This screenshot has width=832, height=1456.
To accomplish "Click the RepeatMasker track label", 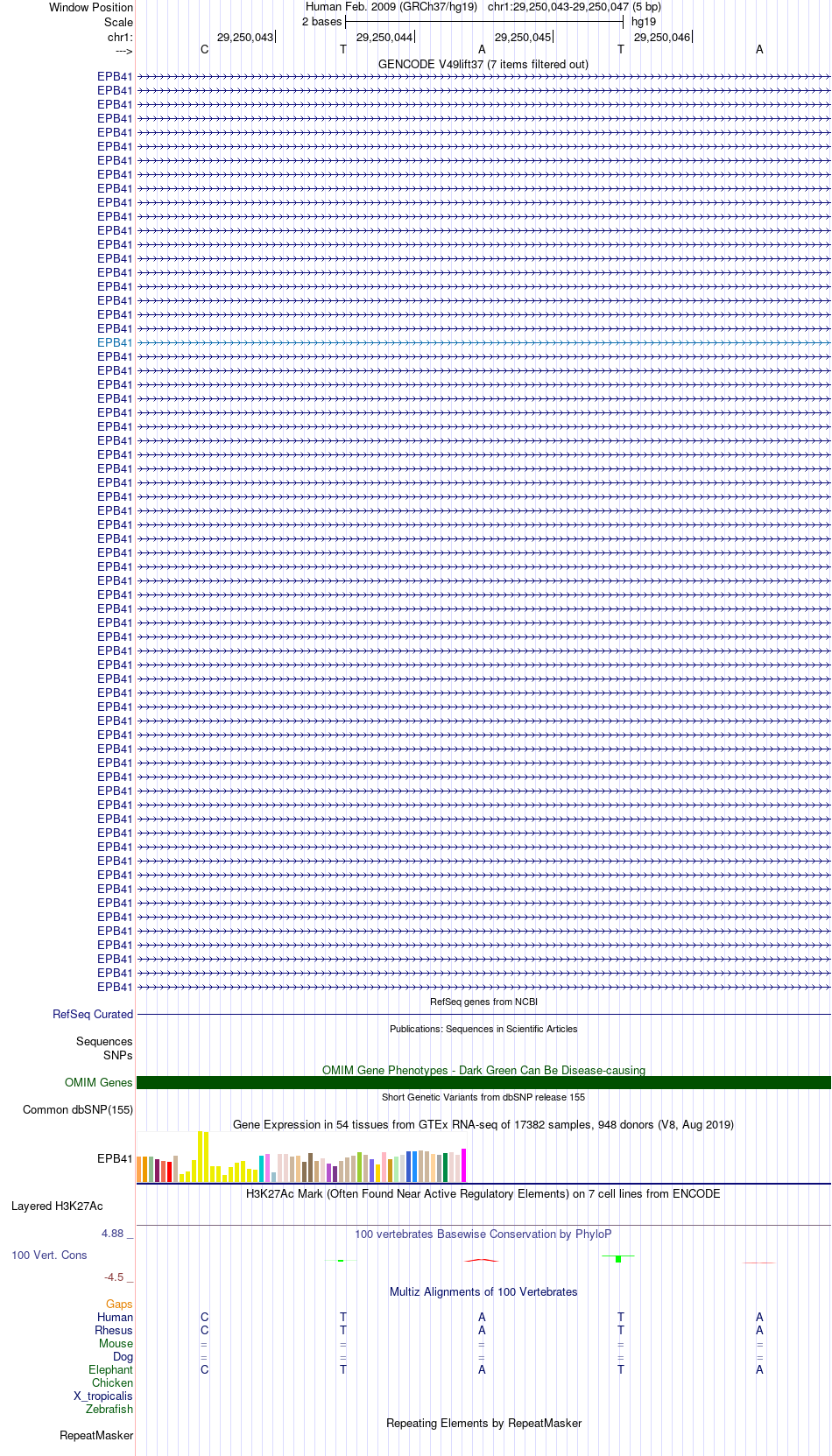I will click(96, 1436).
